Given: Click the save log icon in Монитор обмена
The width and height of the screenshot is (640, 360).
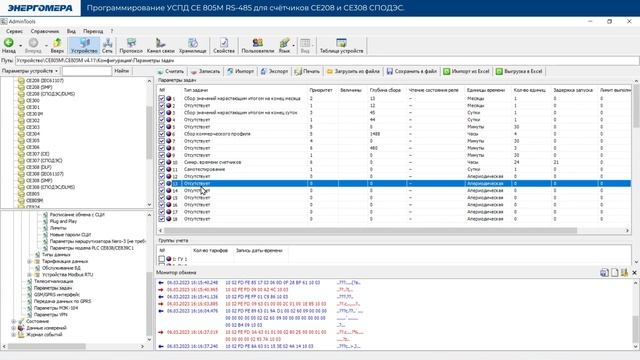Looking at the screenshot, I should click(x=604, y=273).
